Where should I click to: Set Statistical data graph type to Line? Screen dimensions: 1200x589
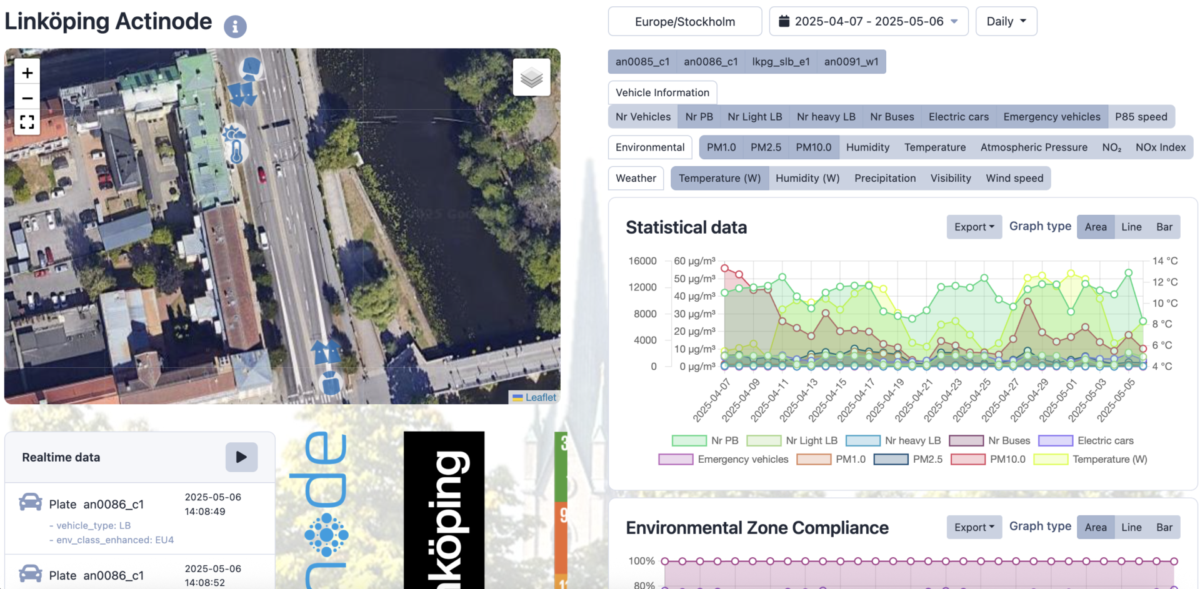(1131, 227)
